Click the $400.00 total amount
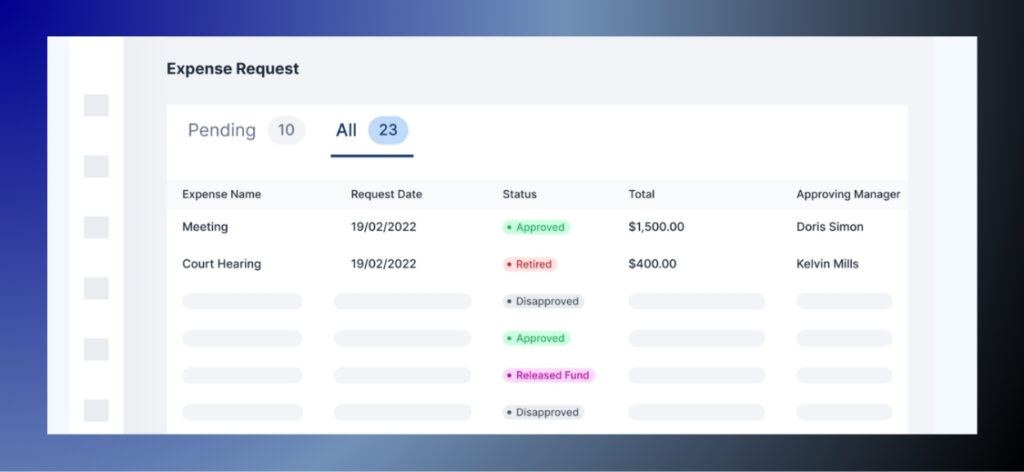 pos(652,264)
